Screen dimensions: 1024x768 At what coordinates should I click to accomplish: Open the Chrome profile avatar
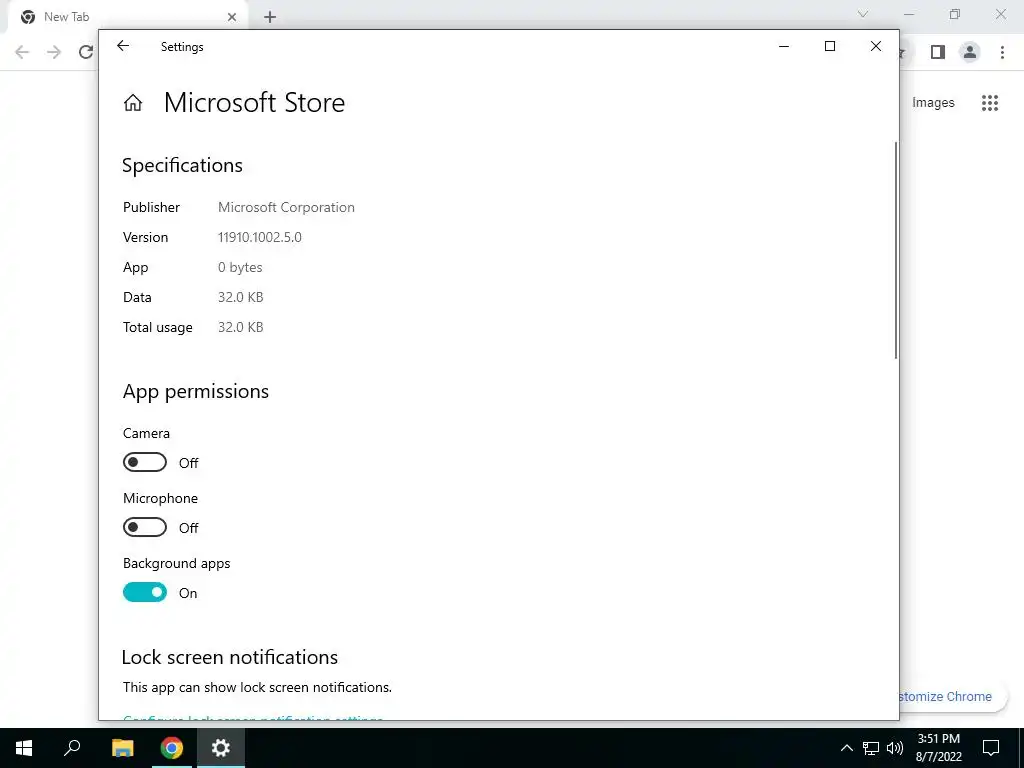pos(970,52)
